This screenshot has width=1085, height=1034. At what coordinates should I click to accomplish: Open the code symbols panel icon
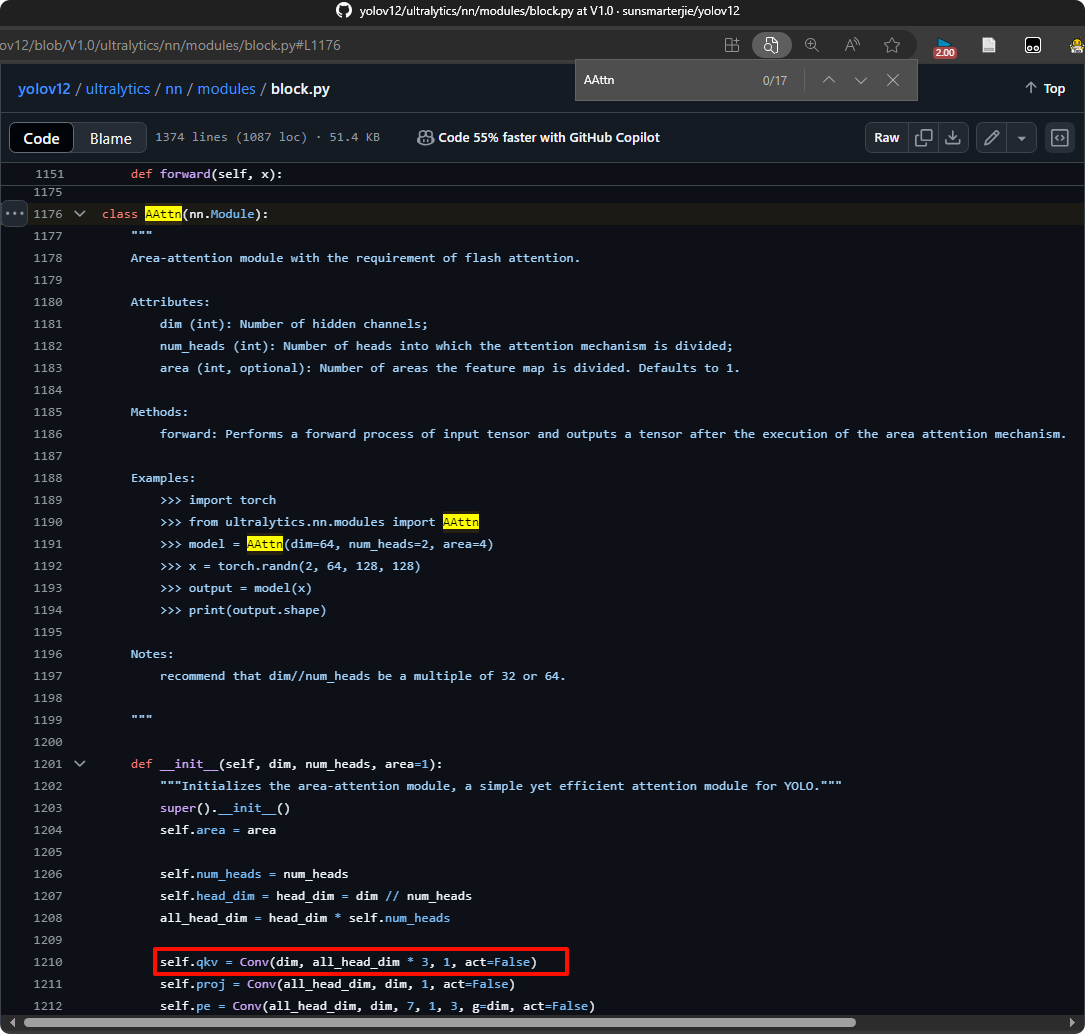click(1060, 137)
